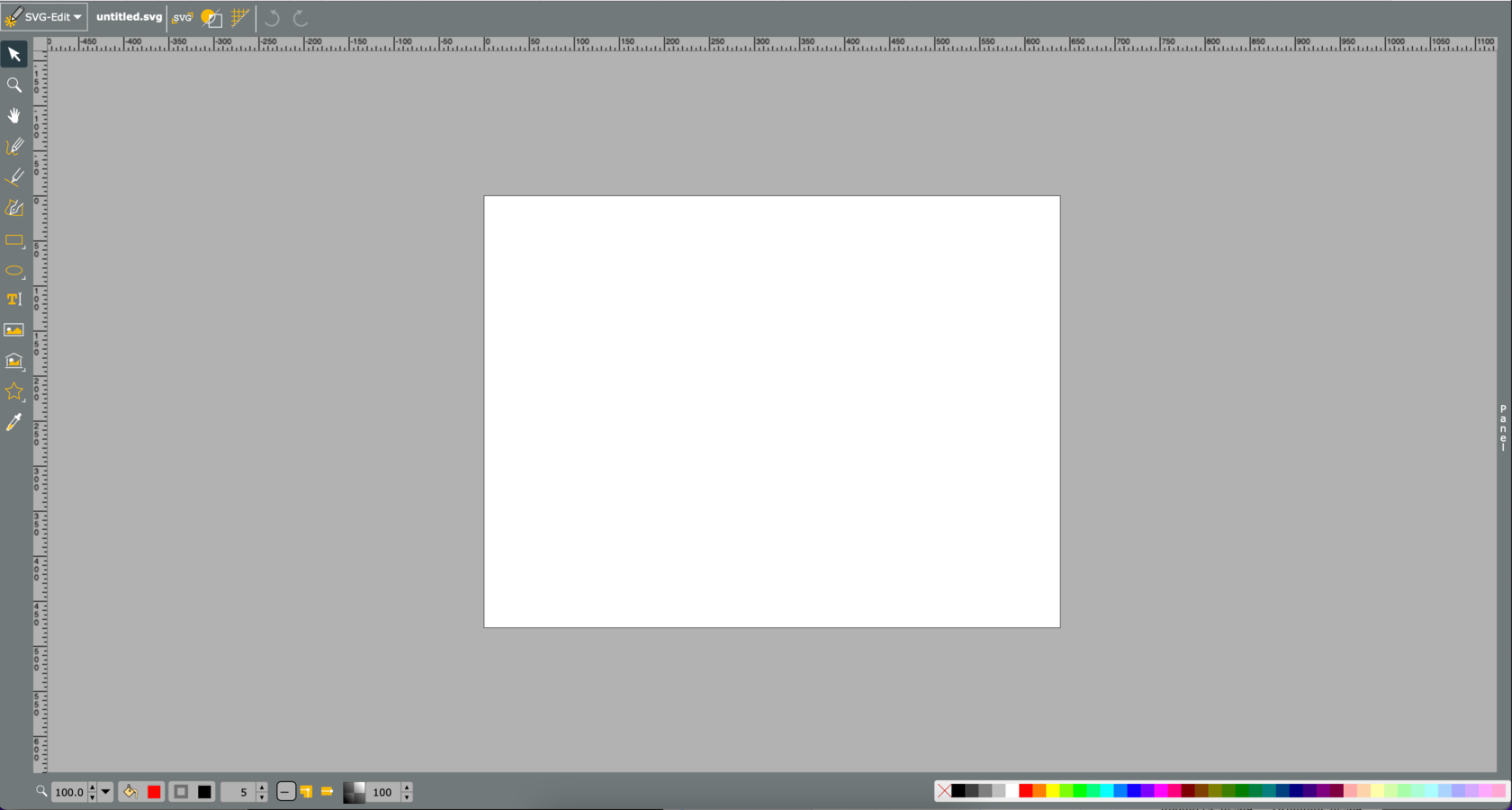This screenshot has width=1512, height=810.
Task: Select the Ellipse tool
Action: pyautogui.click(x=14, y=271)
